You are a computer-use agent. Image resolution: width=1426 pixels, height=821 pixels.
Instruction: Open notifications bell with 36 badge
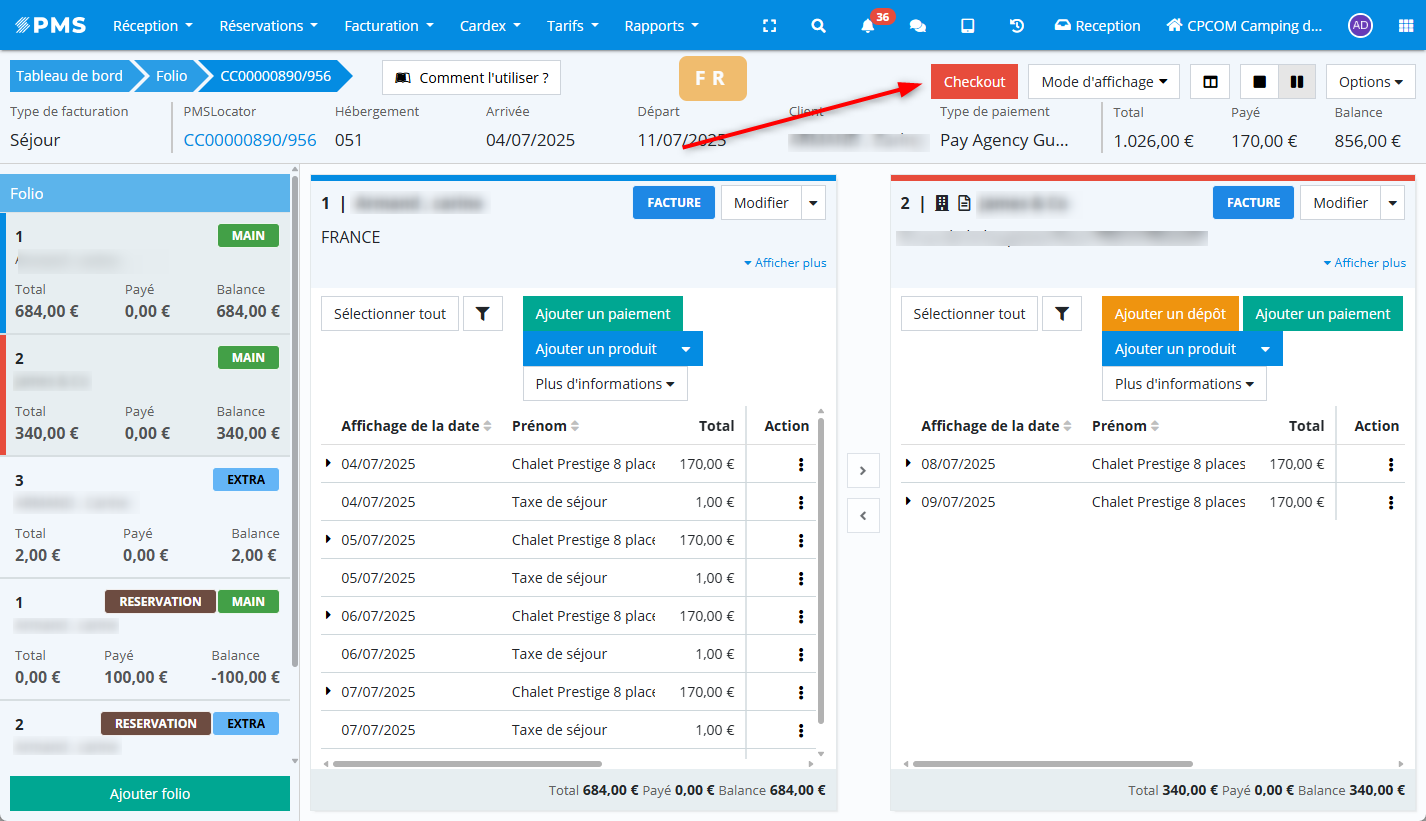click(x=868, y=26)
